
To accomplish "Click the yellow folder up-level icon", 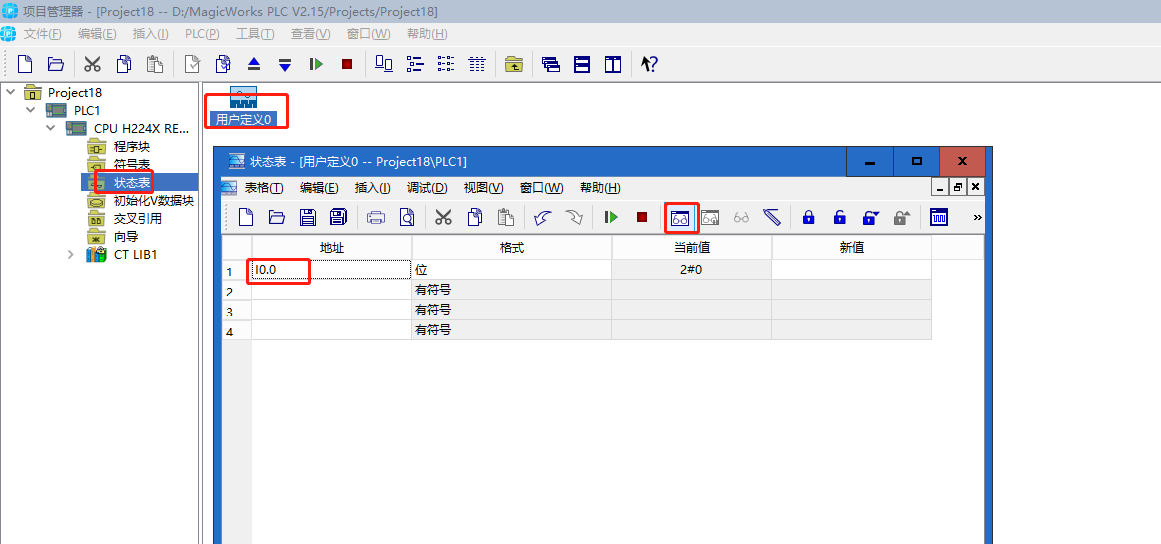I will tap(513, 64).
